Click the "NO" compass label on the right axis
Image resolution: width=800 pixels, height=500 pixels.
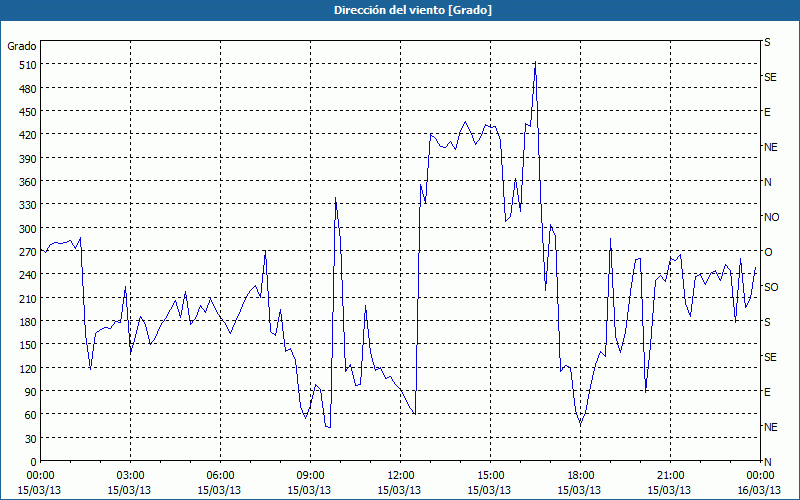(771, 217)
